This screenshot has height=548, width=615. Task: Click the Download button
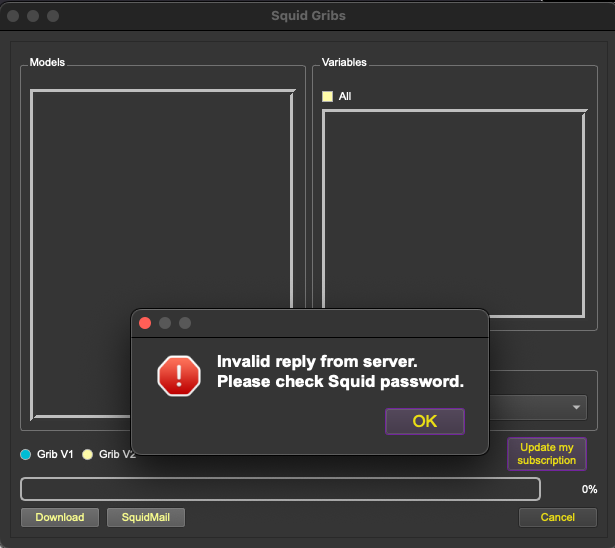60,517
